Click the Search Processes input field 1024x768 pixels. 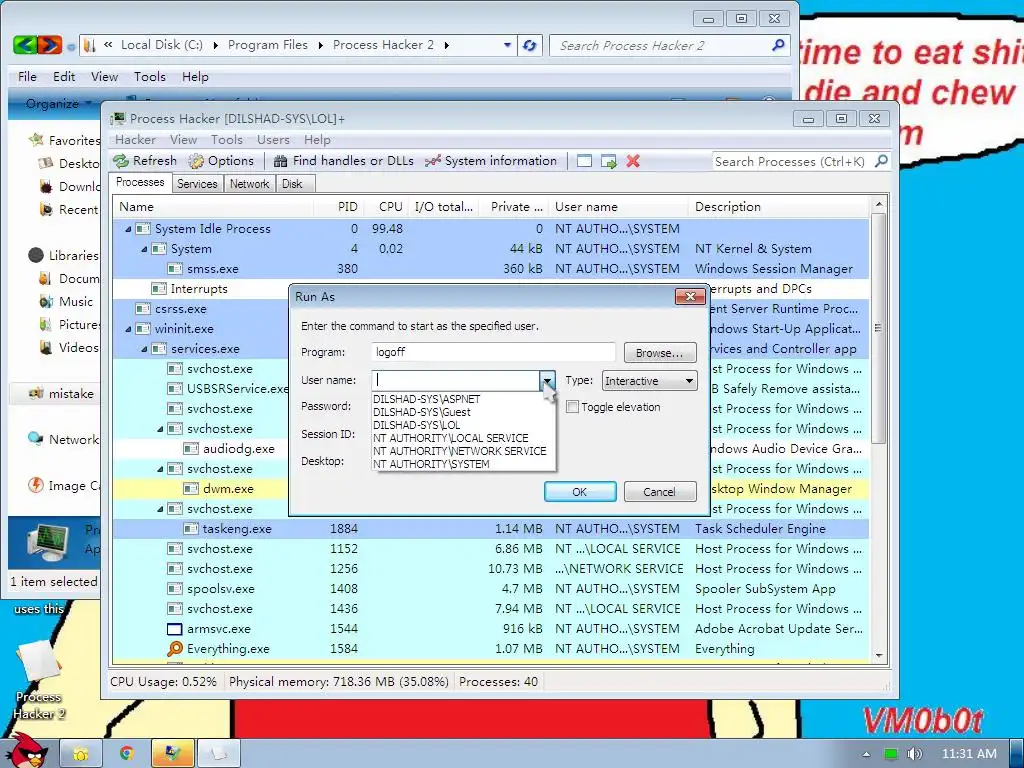(x=792, y=161)
